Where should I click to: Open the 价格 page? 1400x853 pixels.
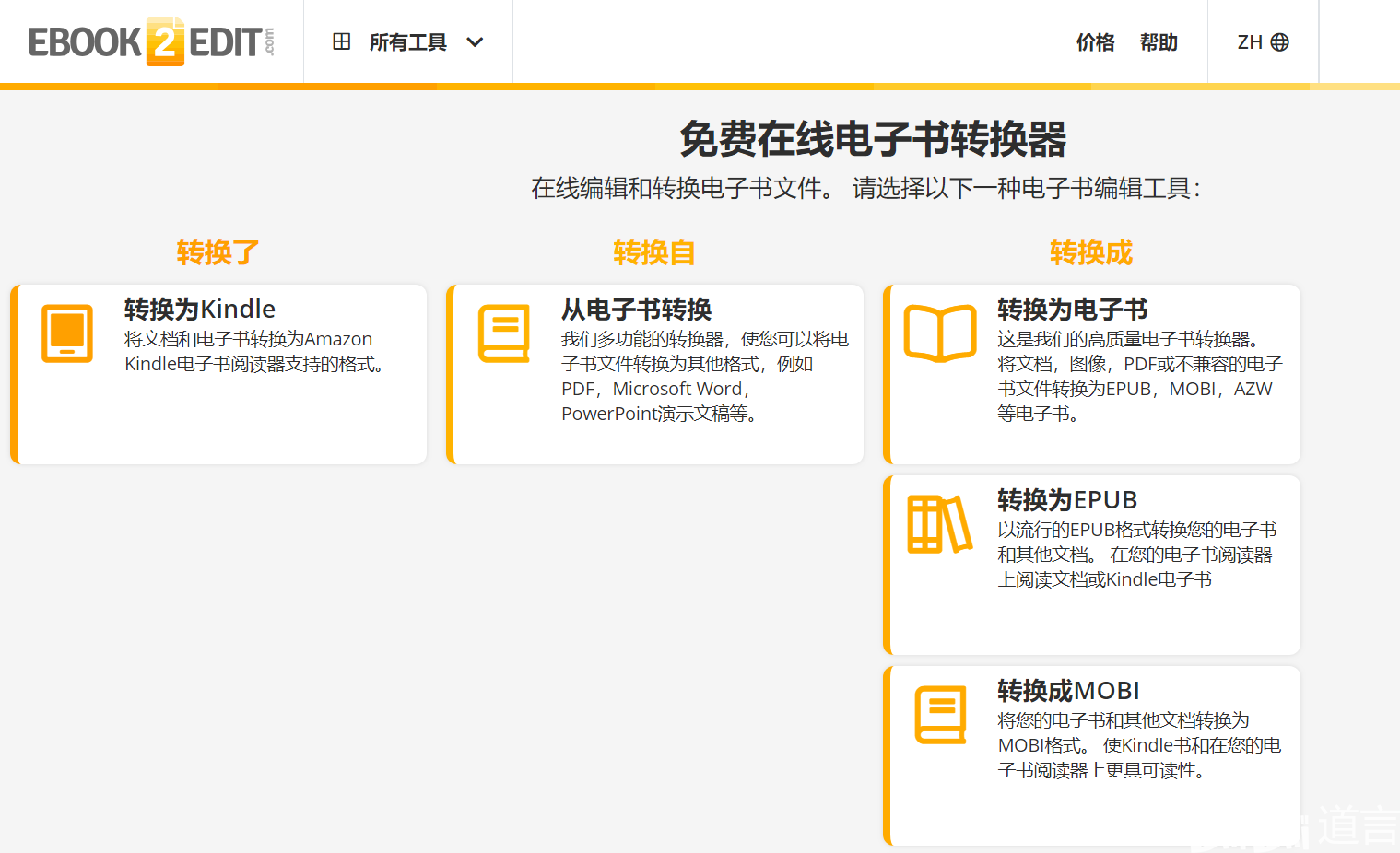click(x=1095, y=42)
